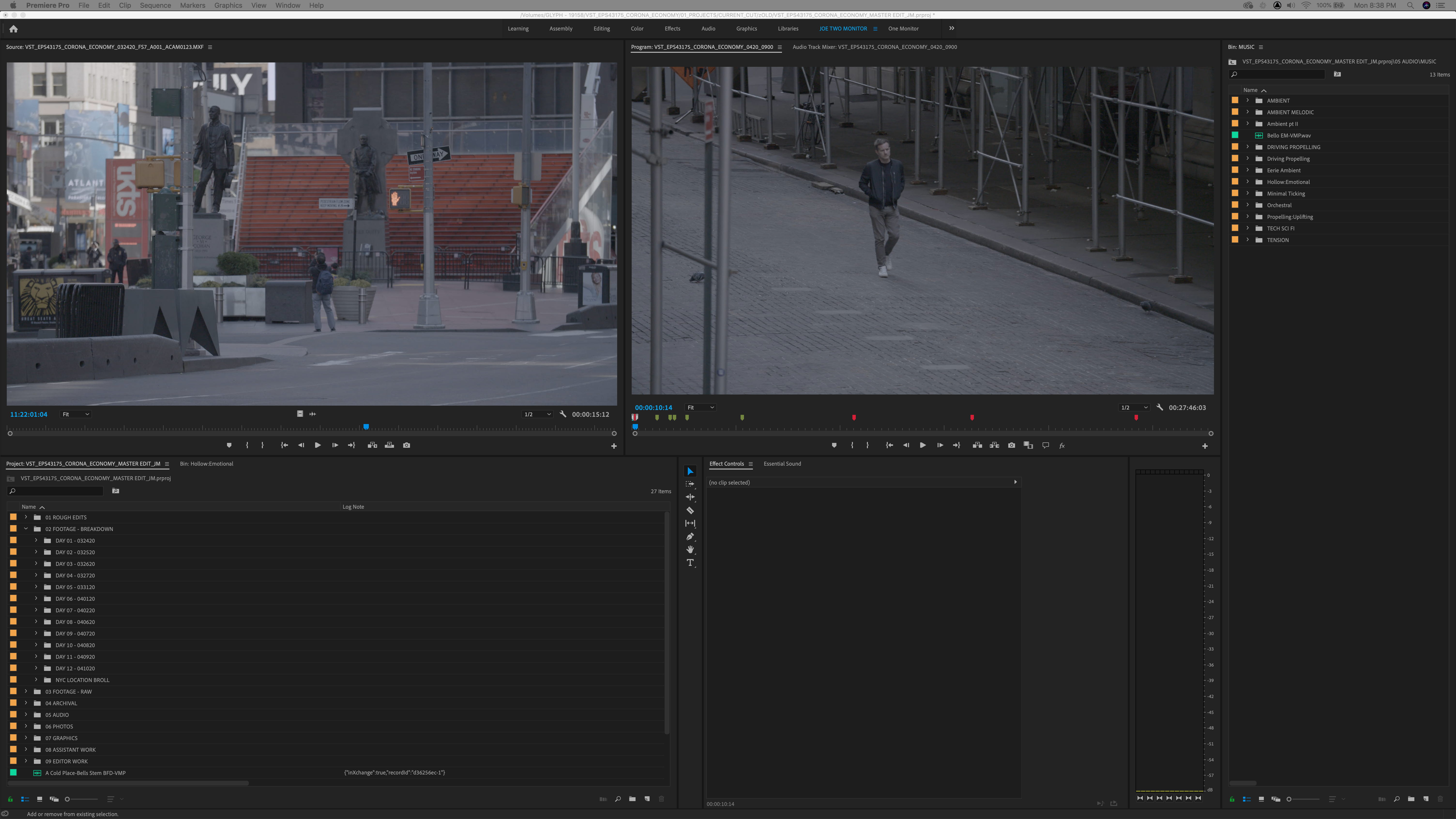Export frame from Program monitor
The width and height of the screenshot is (1456, 819).
1011,445
